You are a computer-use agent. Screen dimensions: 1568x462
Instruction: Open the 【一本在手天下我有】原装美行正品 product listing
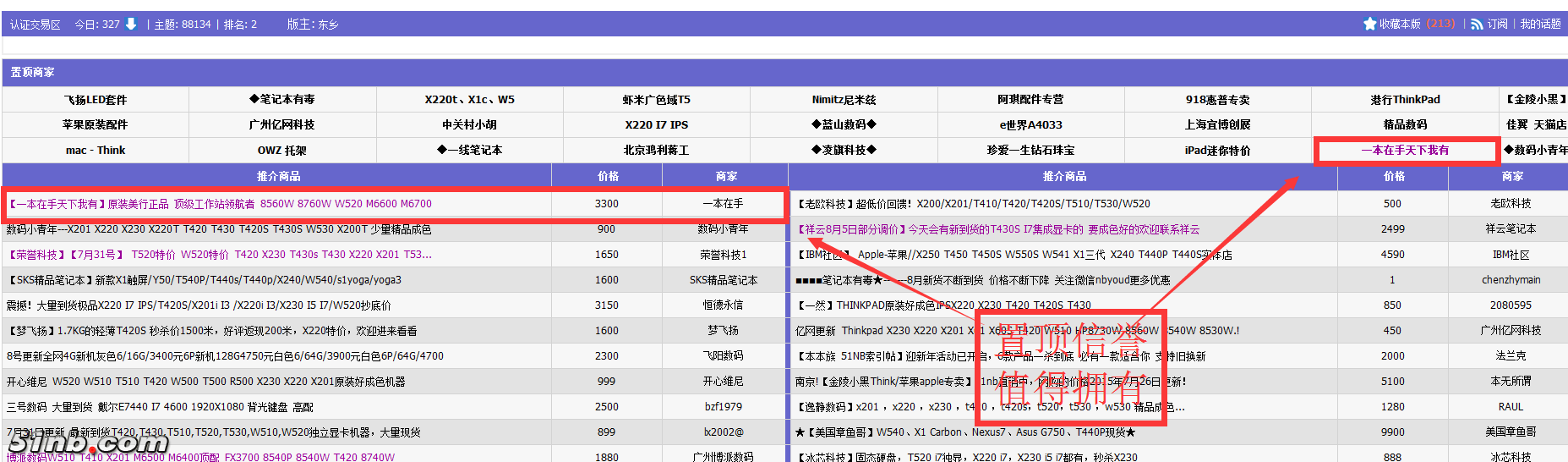(x=220, y=204)
